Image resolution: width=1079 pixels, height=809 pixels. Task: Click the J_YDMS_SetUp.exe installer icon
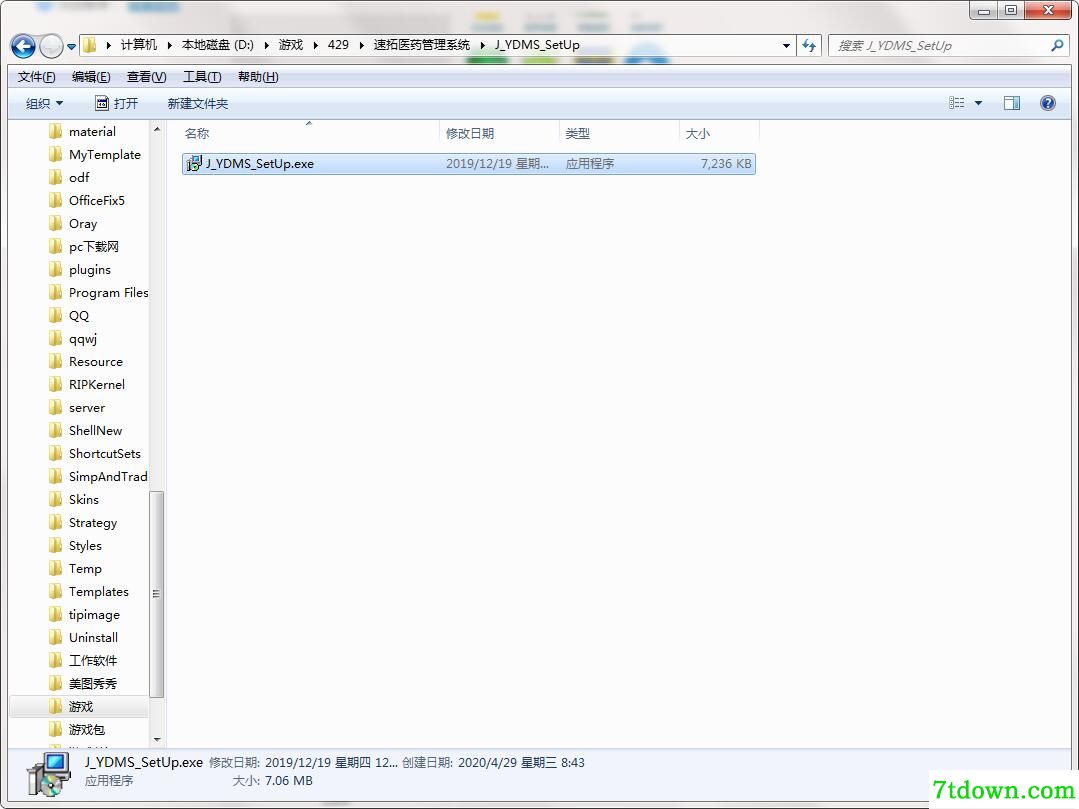click(x=194, y=164)
